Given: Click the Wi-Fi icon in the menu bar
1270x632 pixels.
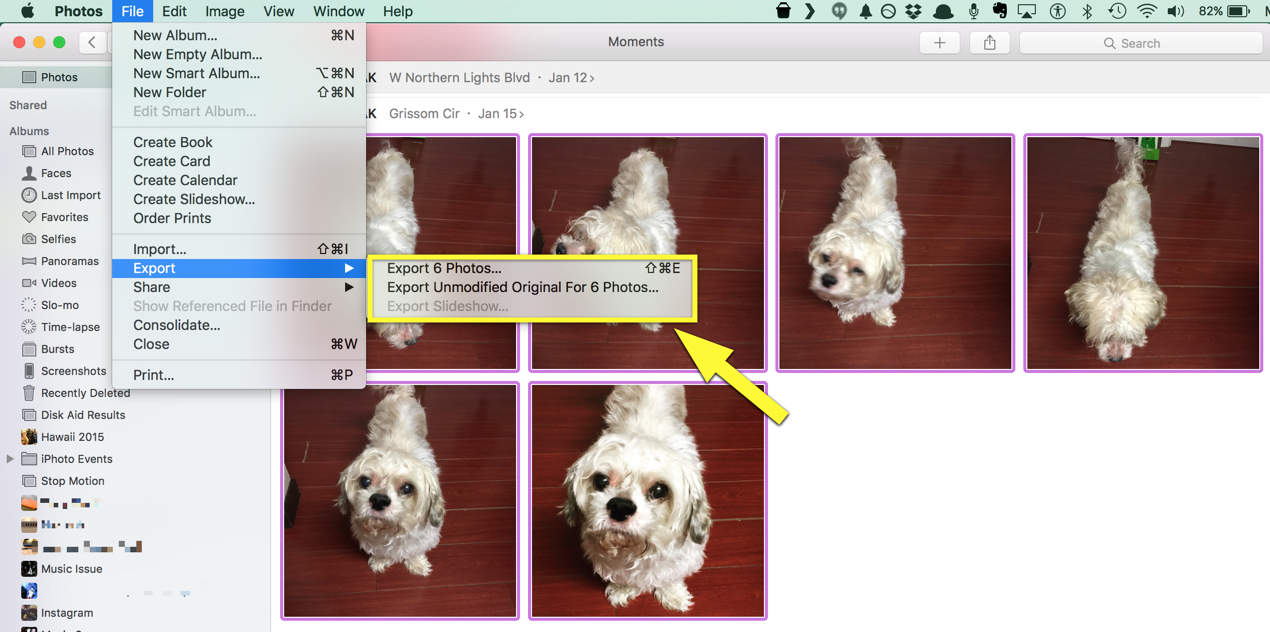Looking at the screenshot, I should (1146, 11).
